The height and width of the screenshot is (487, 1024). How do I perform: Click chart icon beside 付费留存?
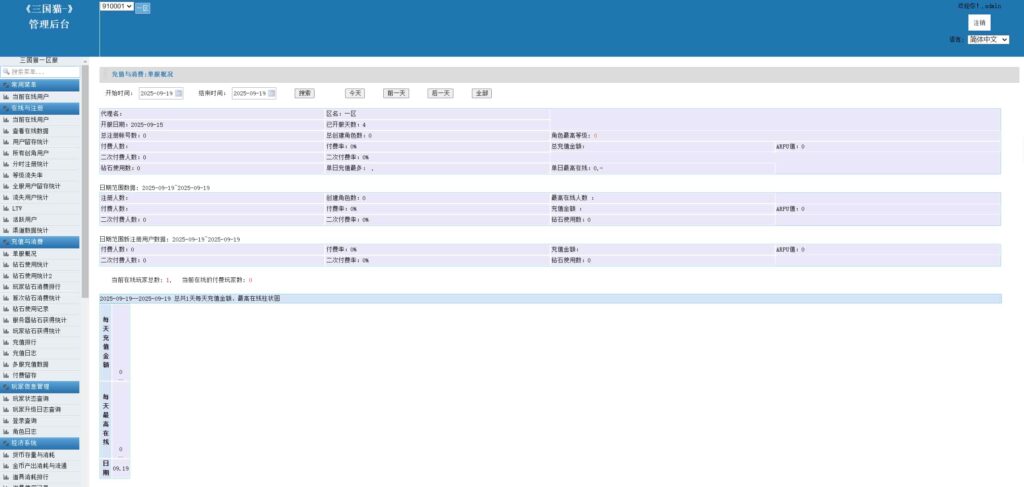click(x=5, y=375)
